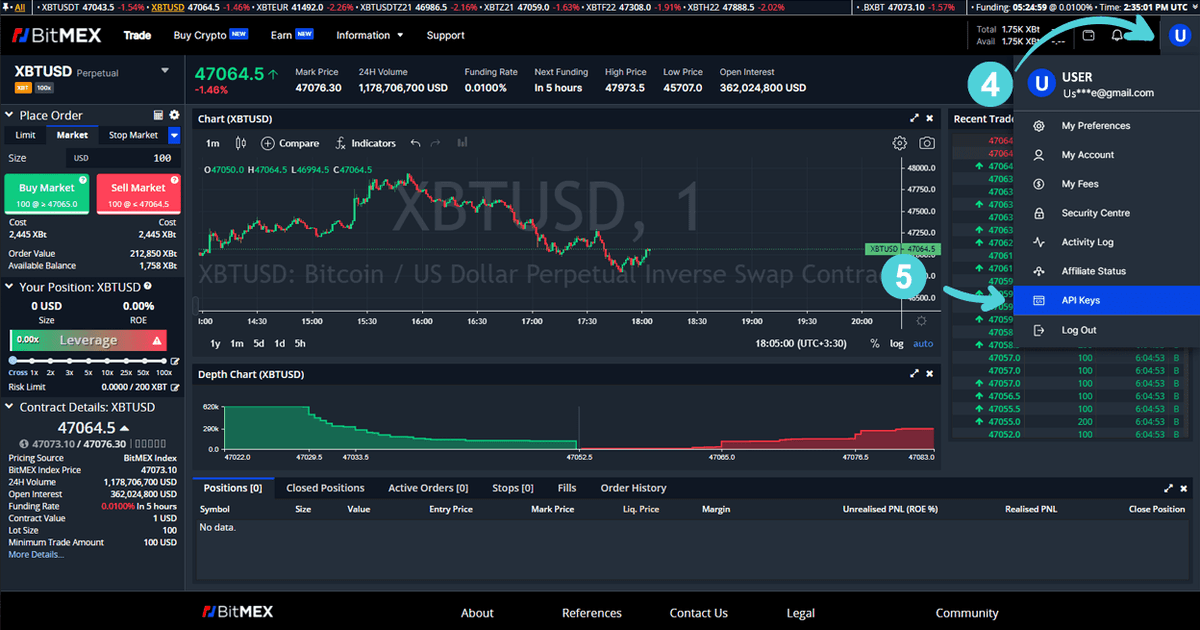Image resolution: width=1200 pixels, height=630 pixels.
Task: Expand the Chart (XBTUSD) panel to fullscreen
Action: pos(914,118)
